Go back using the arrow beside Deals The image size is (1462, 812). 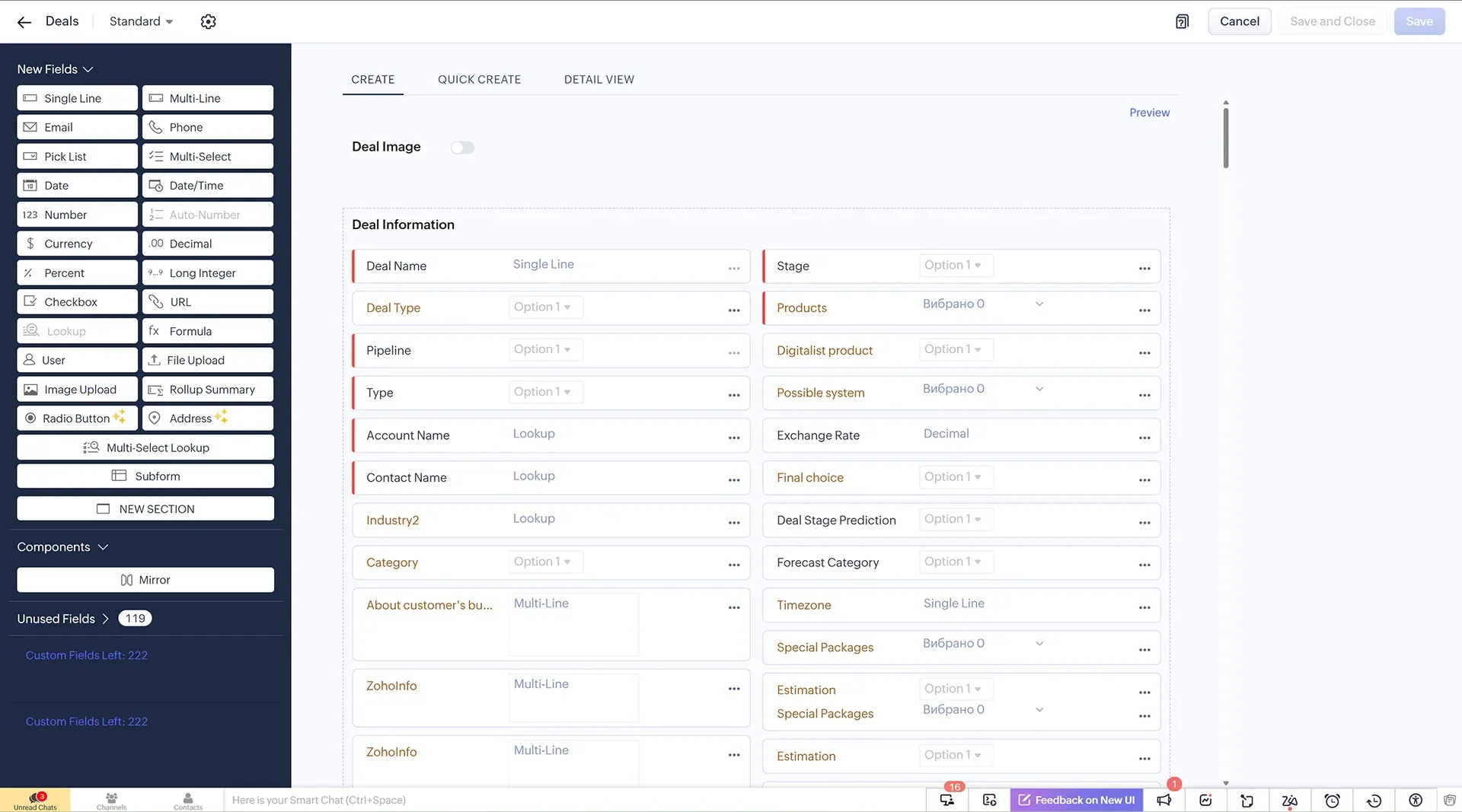[x=24, y=22]
